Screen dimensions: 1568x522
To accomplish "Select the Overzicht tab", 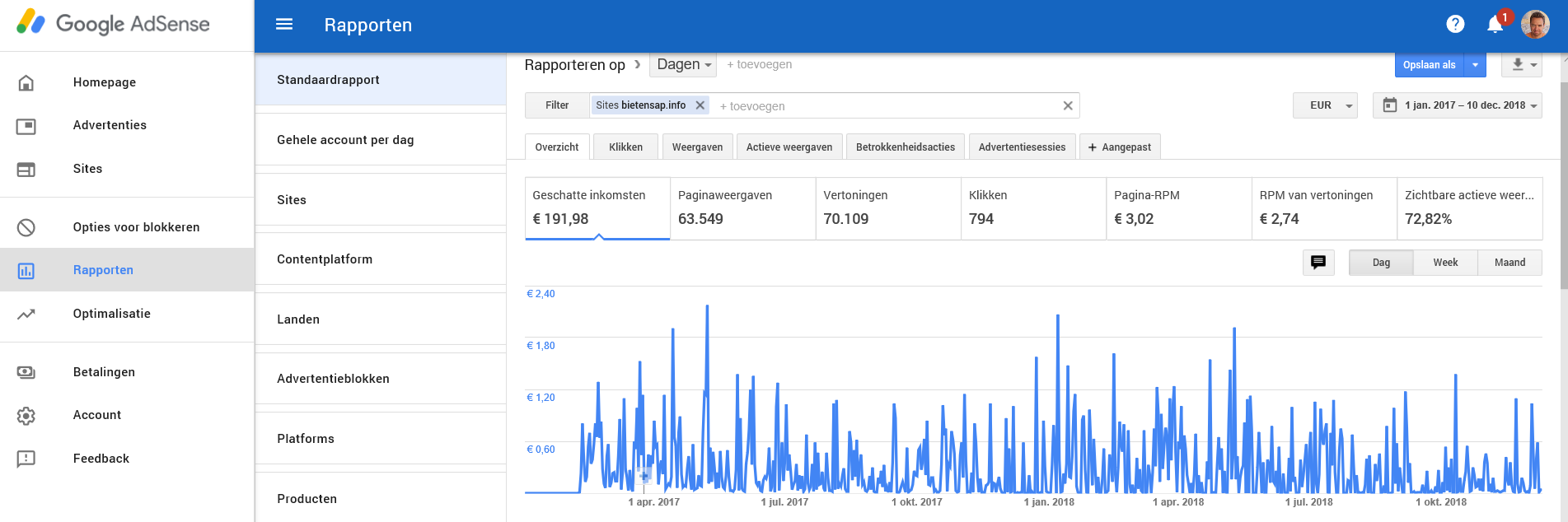I will (x=557, y=147).
